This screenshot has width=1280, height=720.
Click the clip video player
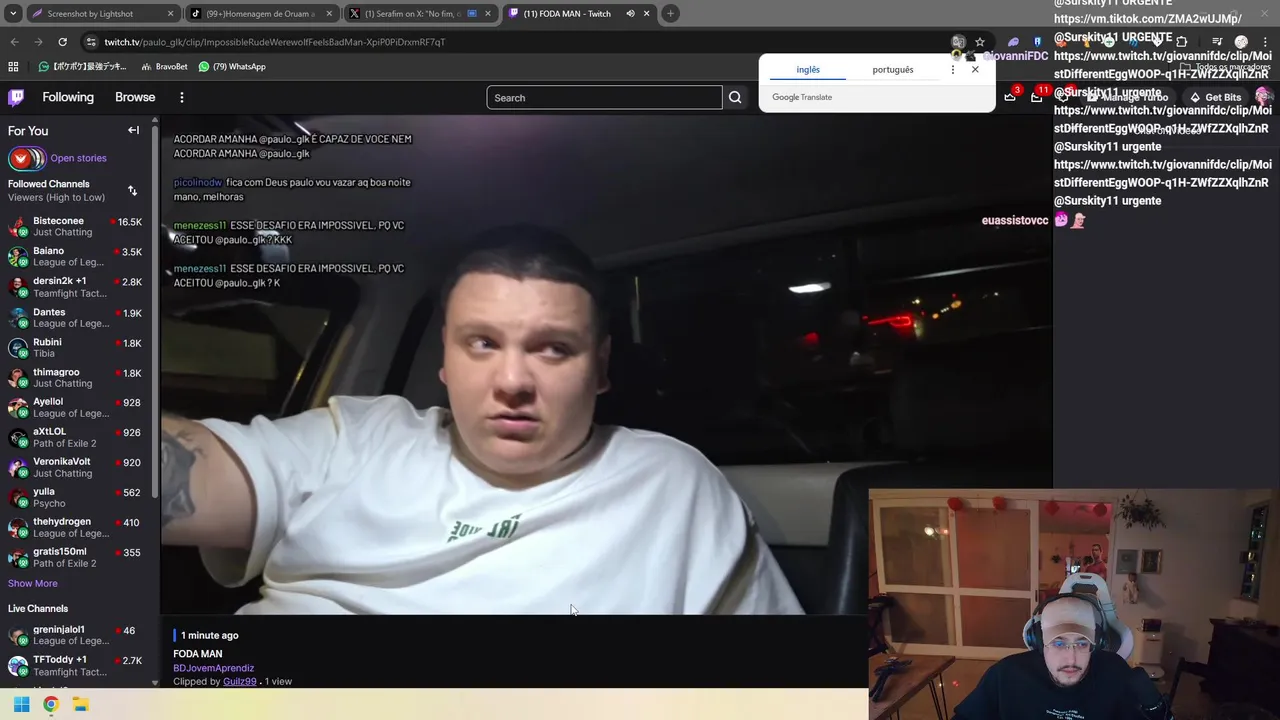click(606, 365)
